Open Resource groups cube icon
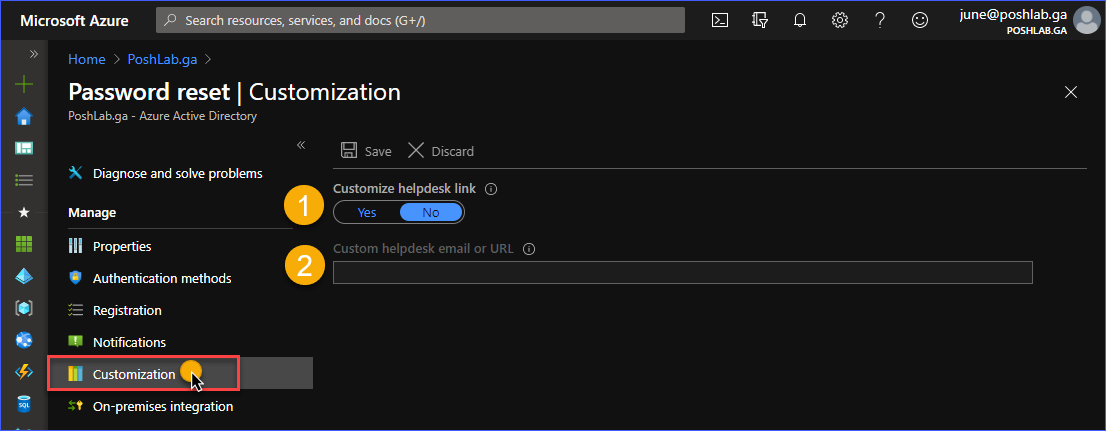Screen dimensions: 1106x431 pos(24,308)
